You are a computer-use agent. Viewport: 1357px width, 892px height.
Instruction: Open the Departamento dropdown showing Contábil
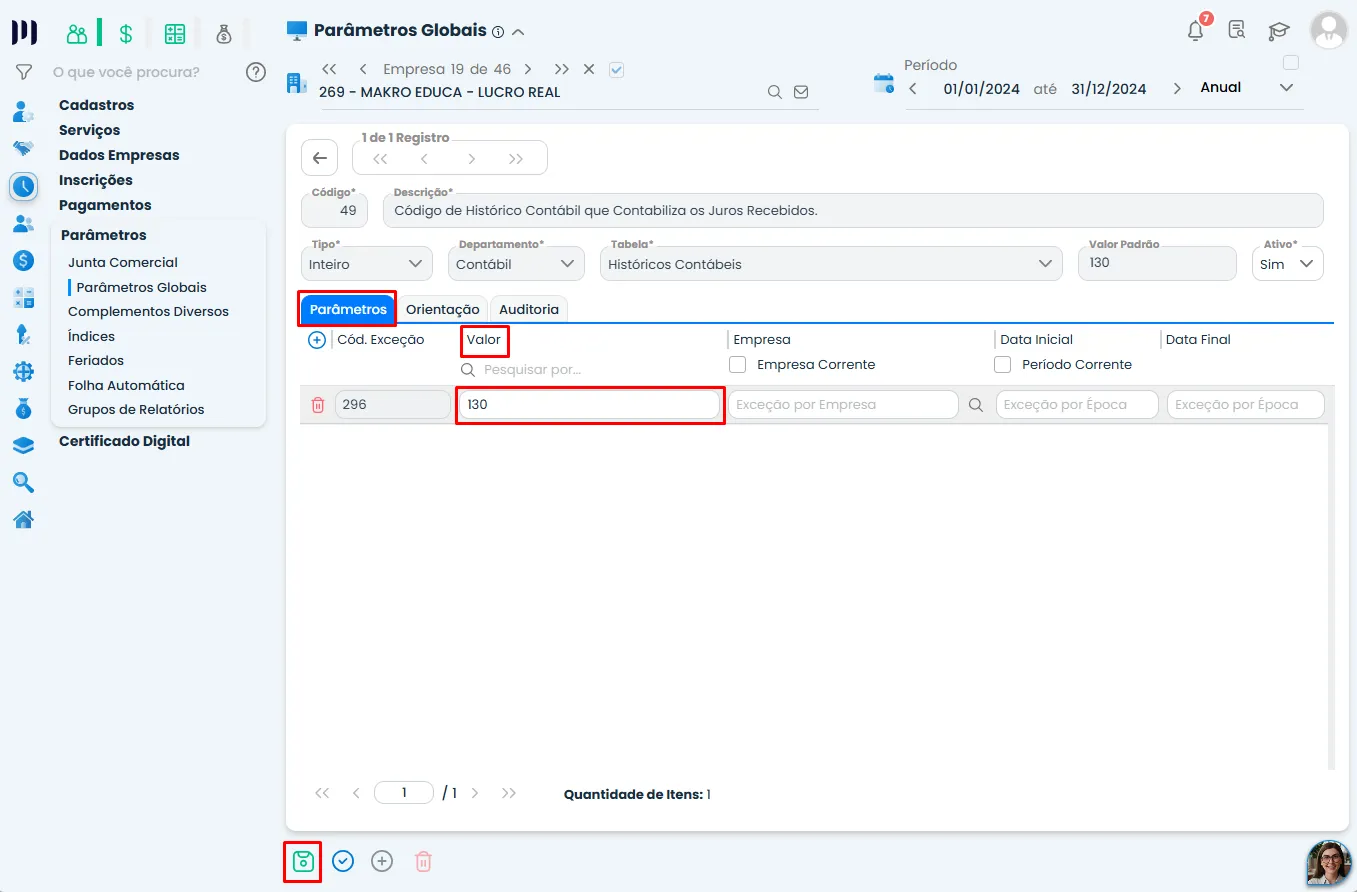(517, 264)
